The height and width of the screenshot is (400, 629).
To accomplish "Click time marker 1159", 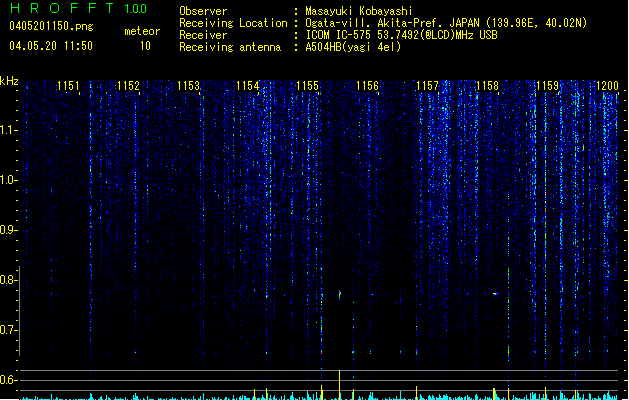I will pos(548,85).
